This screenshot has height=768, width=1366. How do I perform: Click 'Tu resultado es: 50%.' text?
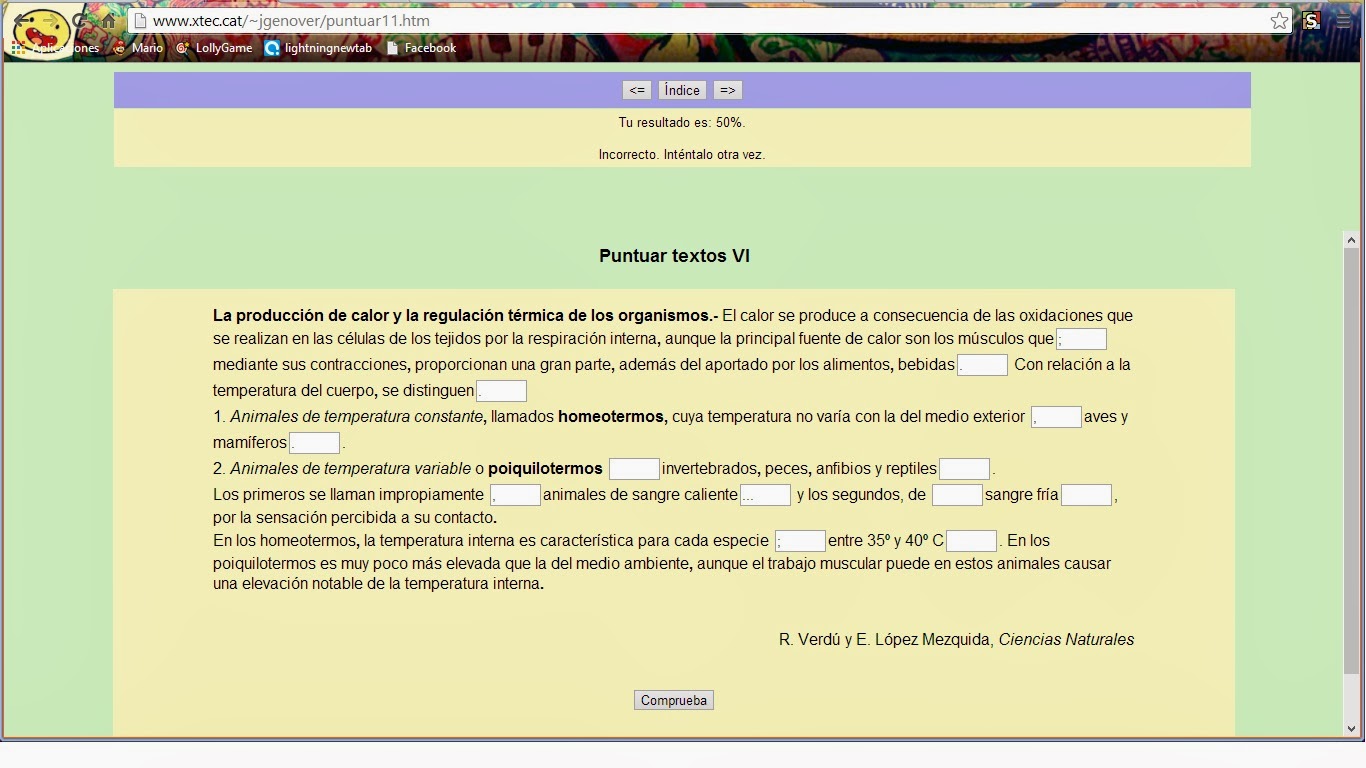682,123
